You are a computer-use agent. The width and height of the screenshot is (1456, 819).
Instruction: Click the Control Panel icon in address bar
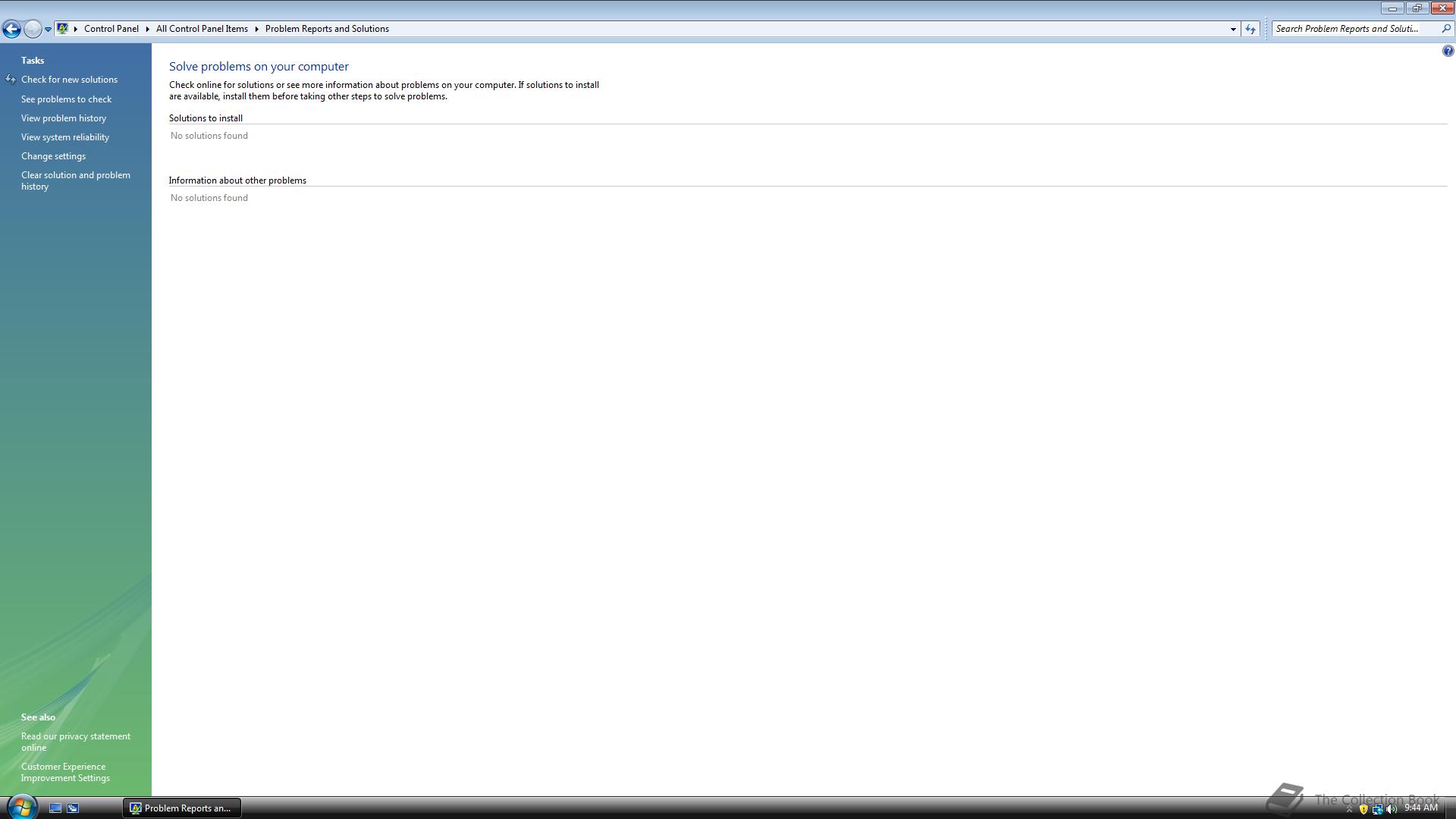tap(63, 29)
